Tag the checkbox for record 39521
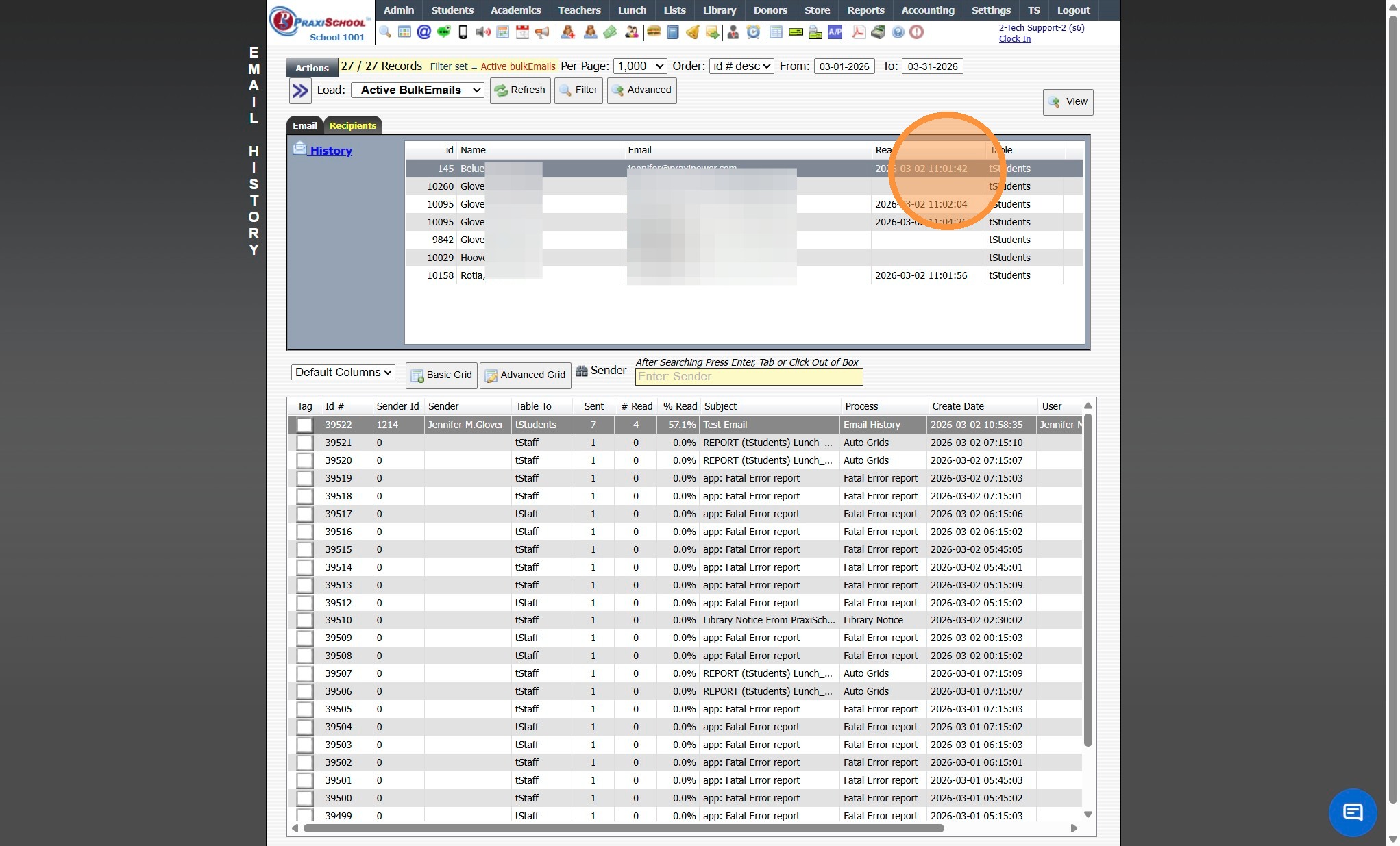1400x846 pixels. point(305,443)
